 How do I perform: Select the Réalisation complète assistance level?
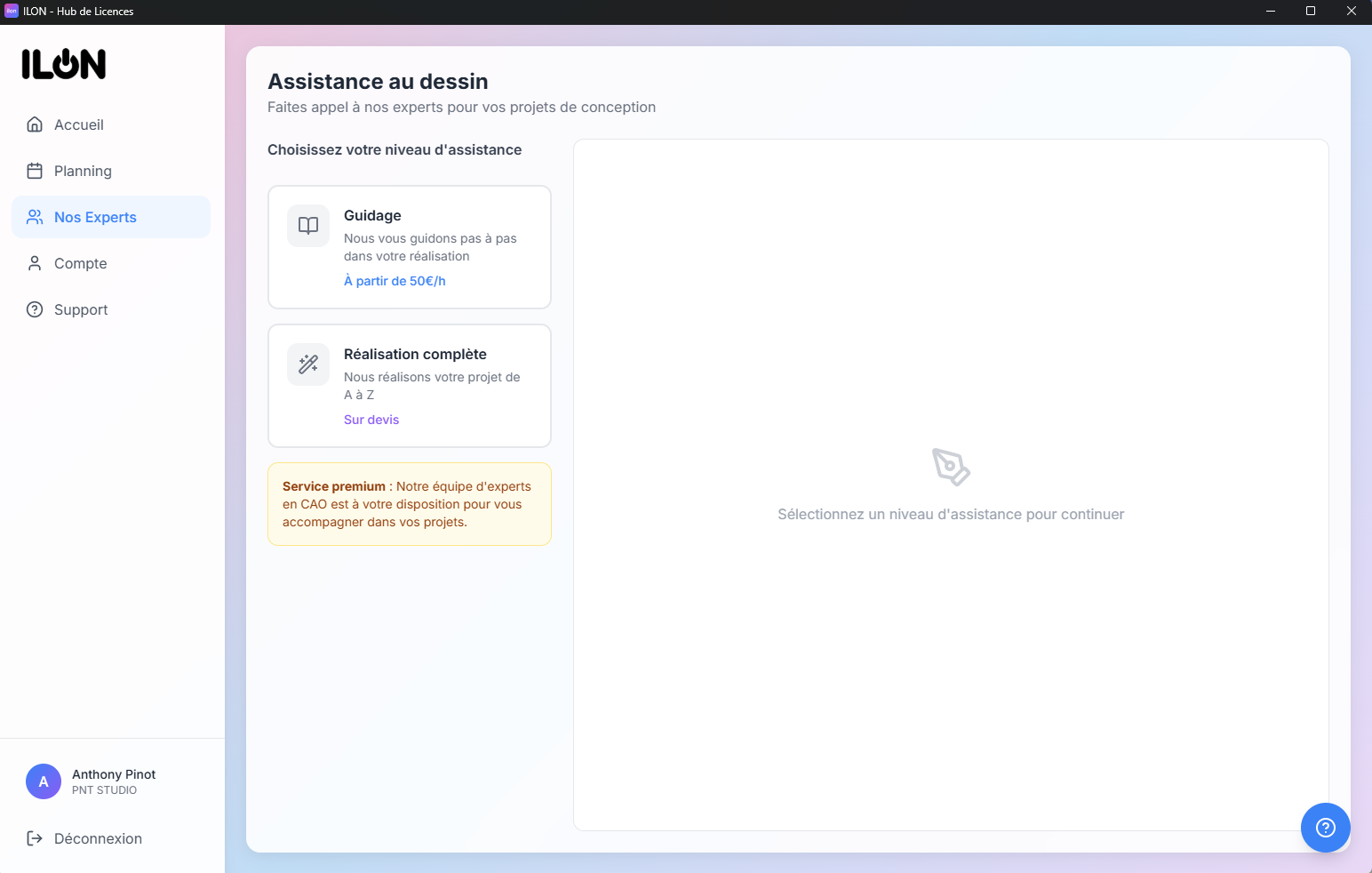click(x=409, y=386)
